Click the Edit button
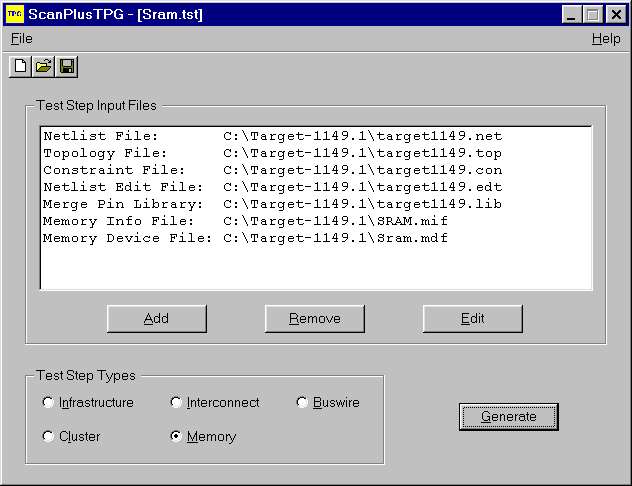 point(472,319)
